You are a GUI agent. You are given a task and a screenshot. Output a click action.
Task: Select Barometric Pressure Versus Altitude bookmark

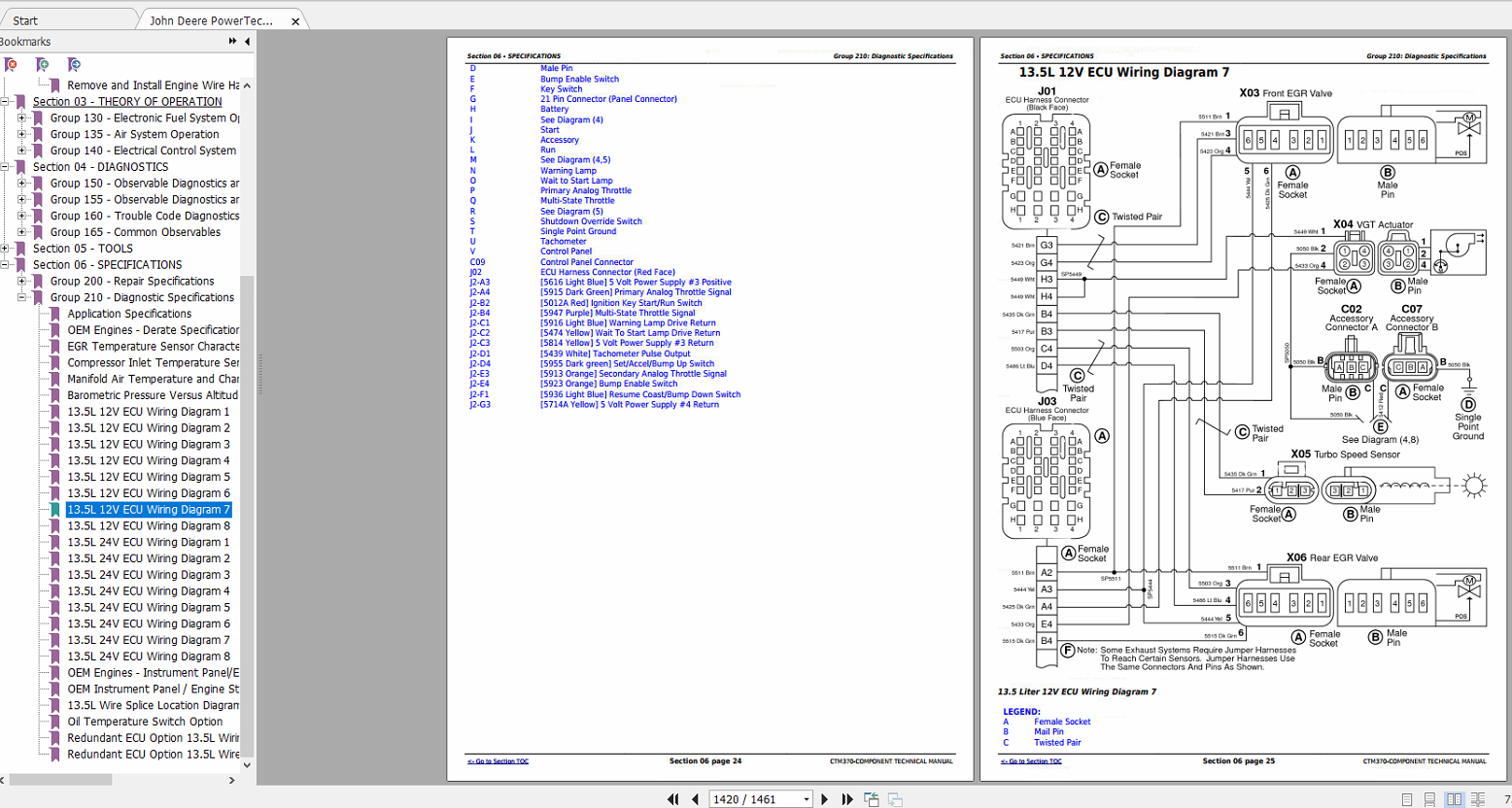[x=153, y=395]
